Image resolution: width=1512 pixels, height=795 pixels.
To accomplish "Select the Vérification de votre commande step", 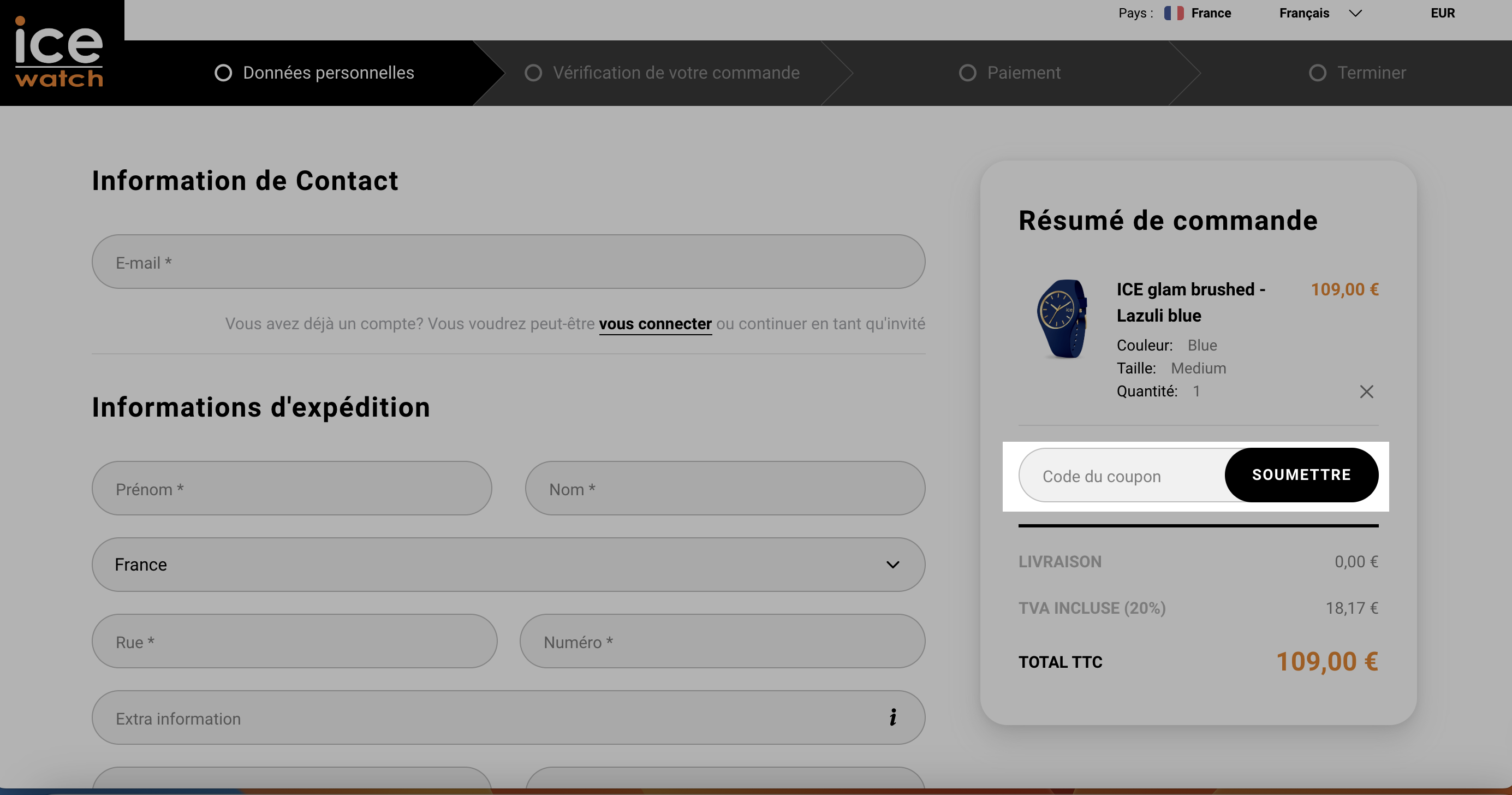I will coord(662,73).
